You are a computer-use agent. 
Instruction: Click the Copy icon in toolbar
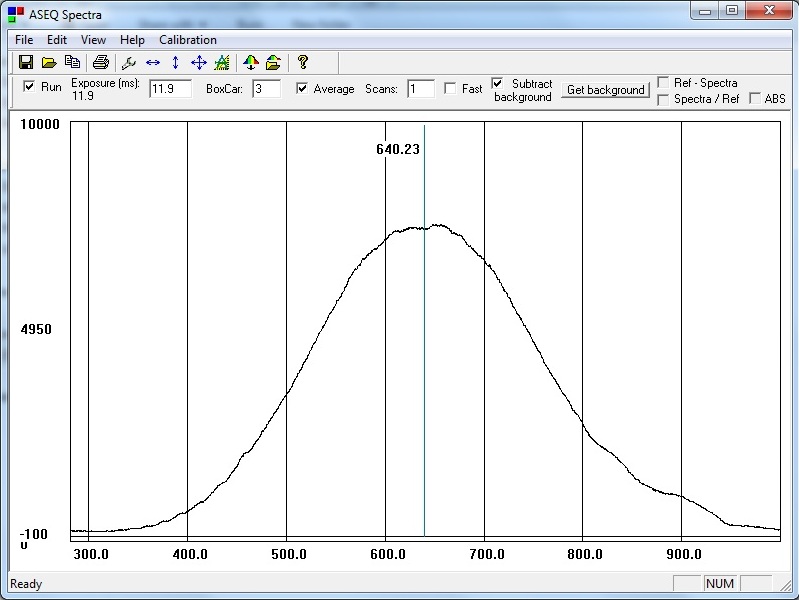coord(72,62)
